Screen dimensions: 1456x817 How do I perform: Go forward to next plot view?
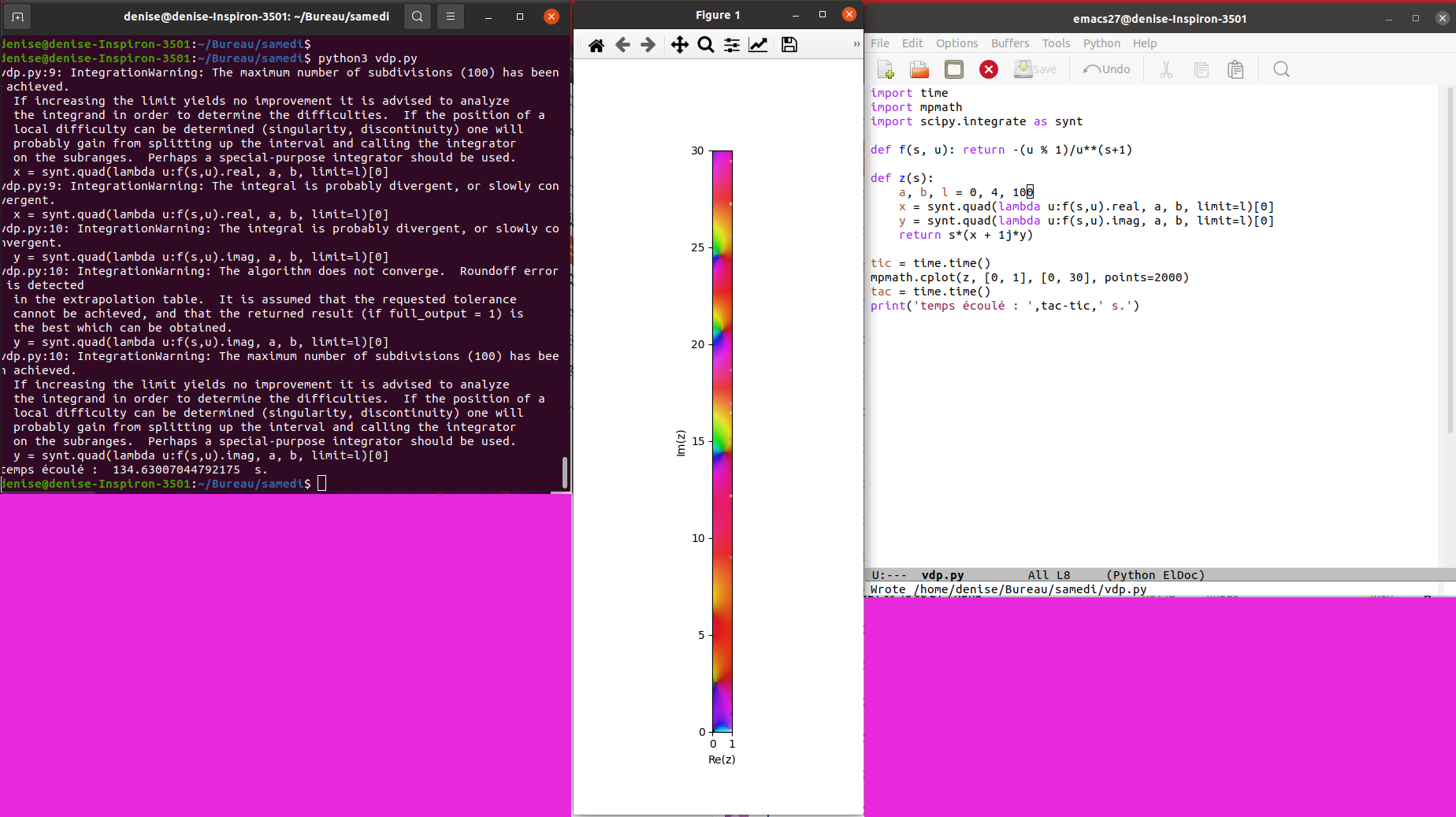coord(648,45)
